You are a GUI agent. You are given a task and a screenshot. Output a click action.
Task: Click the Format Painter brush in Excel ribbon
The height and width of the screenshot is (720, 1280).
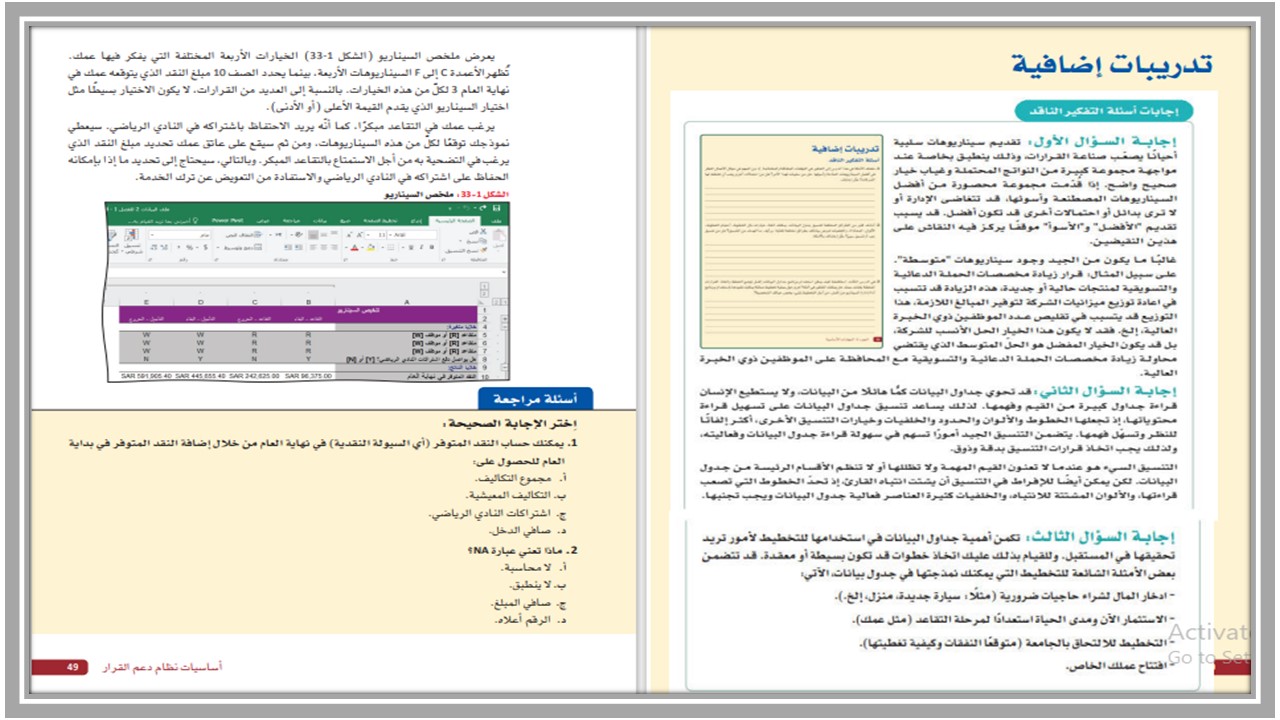coord(483,251)
